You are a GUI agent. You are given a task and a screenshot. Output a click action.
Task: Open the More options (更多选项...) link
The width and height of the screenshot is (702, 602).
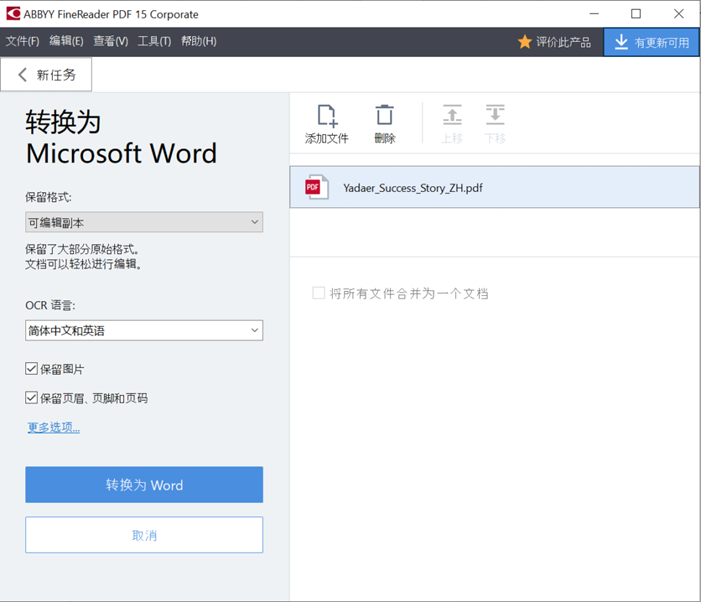(54, 427)
